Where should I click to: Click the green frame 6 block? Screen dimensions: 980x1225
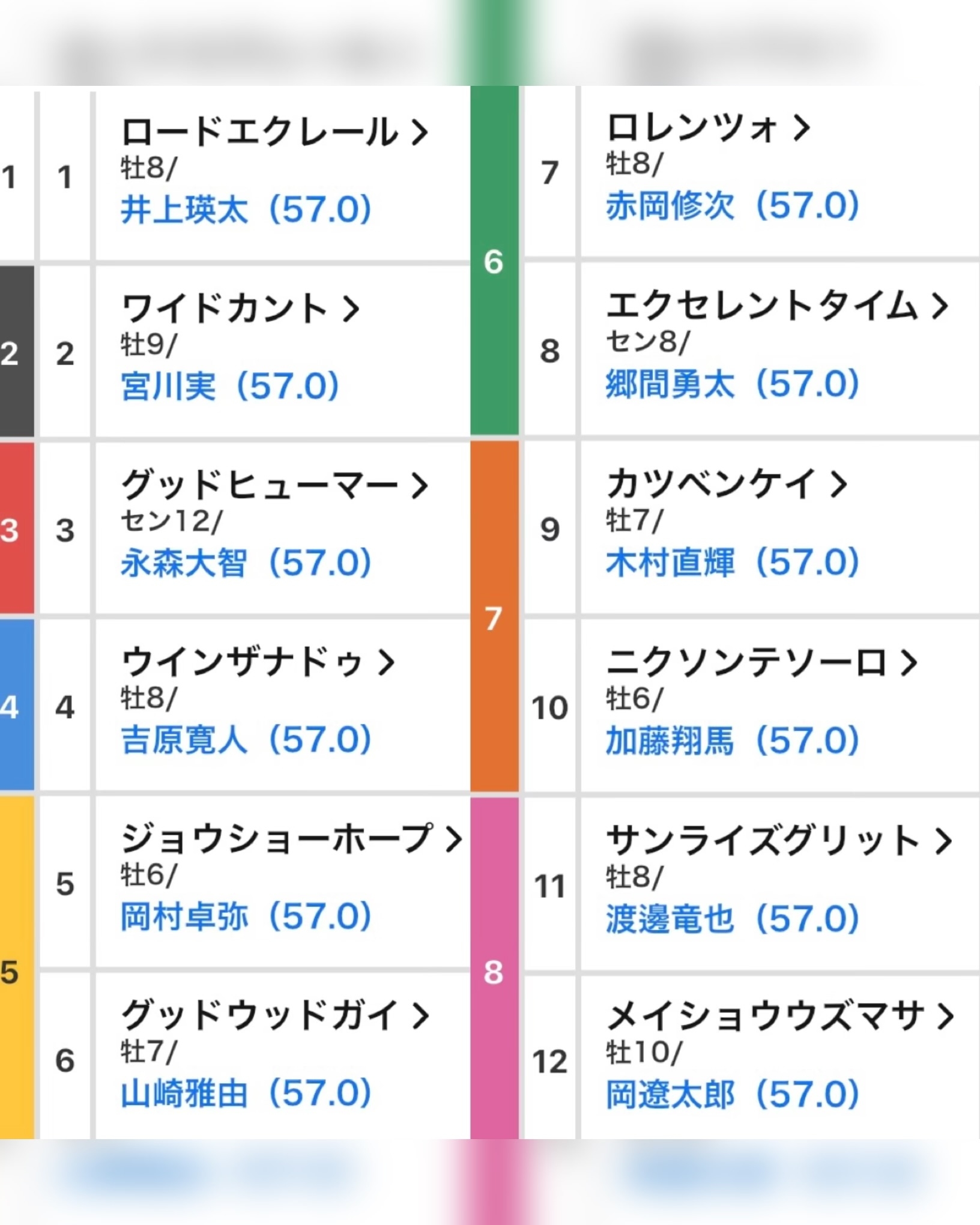(494, 261)
